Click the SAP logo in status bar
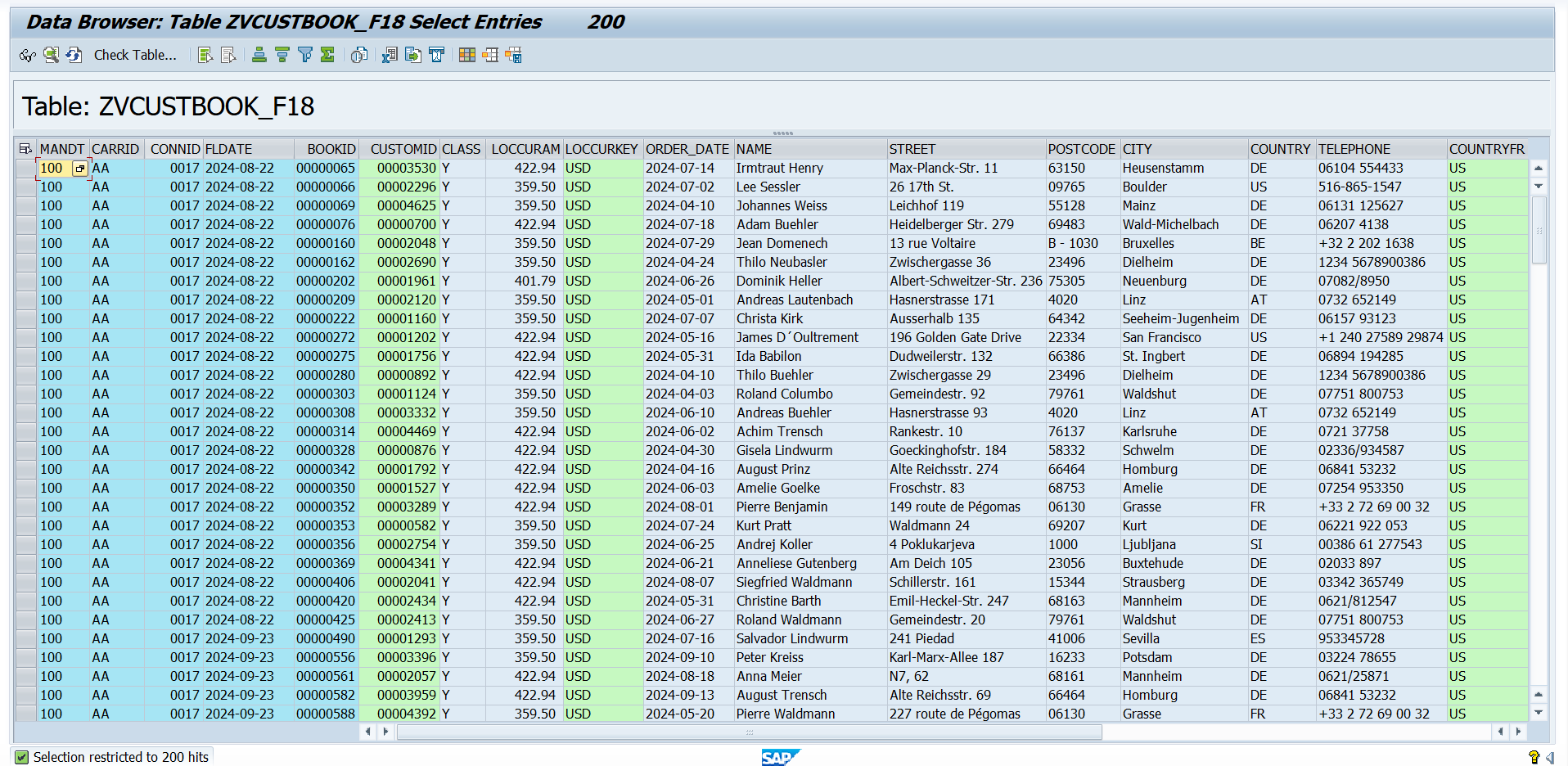The height and width of the screenshot is (766, 1568). (x=780, y=757)
